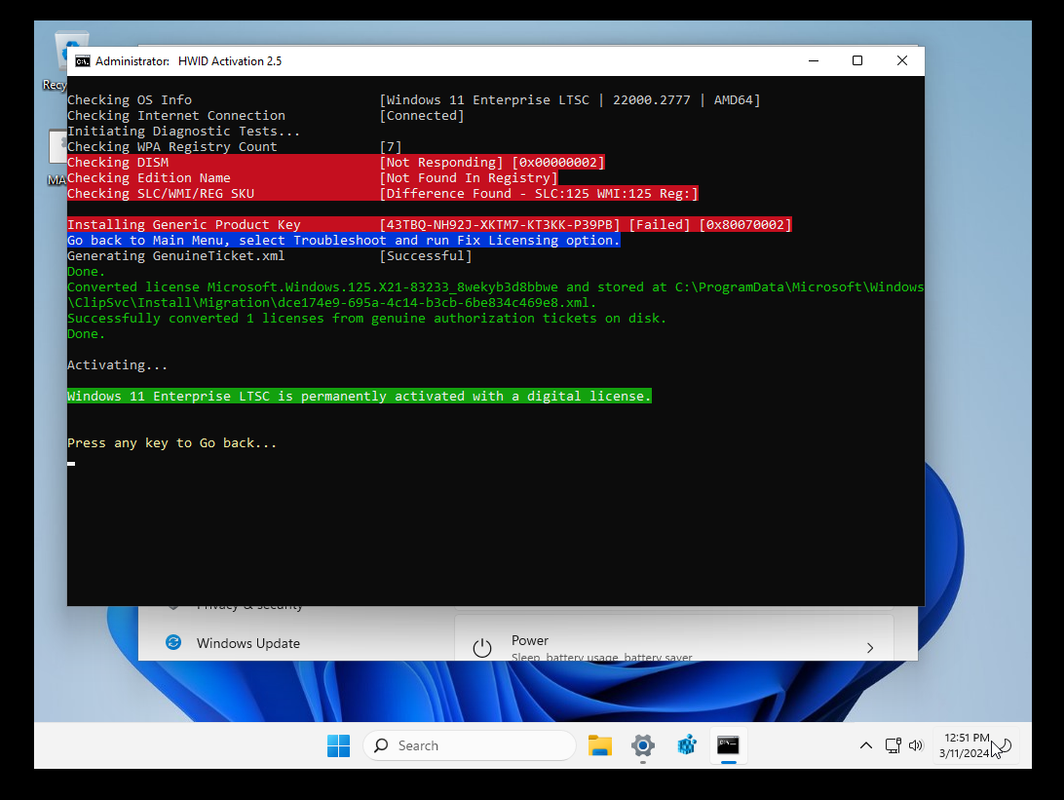Viewport: 1064px width, 800px height.
Task: Open the Settings gear on the taskbar
Action: click(x=643, y=746)
